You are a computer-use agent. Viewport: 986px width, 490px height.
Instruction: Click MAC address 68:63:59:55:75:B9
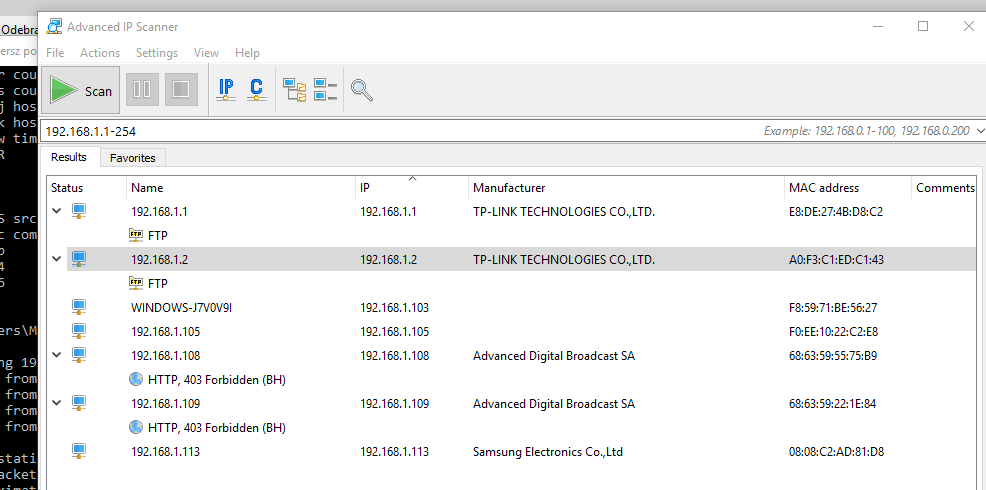(x=833, y=355)
